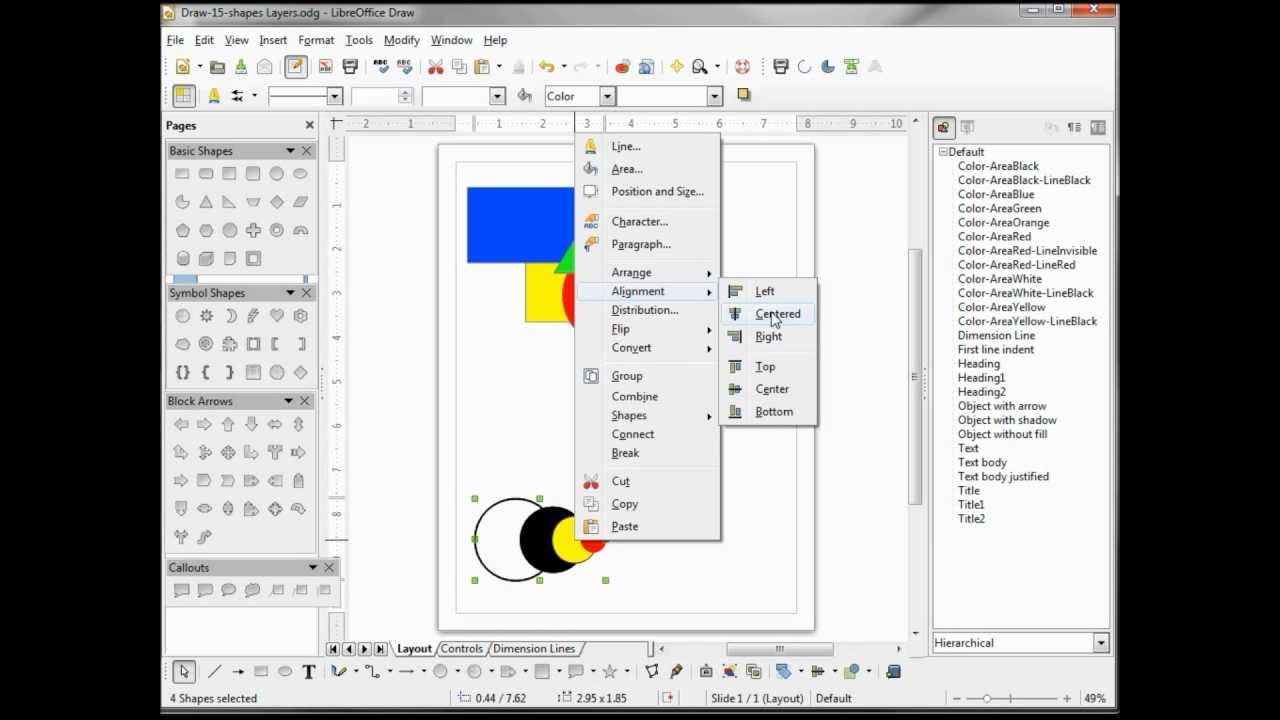Choose Right alignment option
Screen dimensions: 1280x720
click(x=768, y=337)
